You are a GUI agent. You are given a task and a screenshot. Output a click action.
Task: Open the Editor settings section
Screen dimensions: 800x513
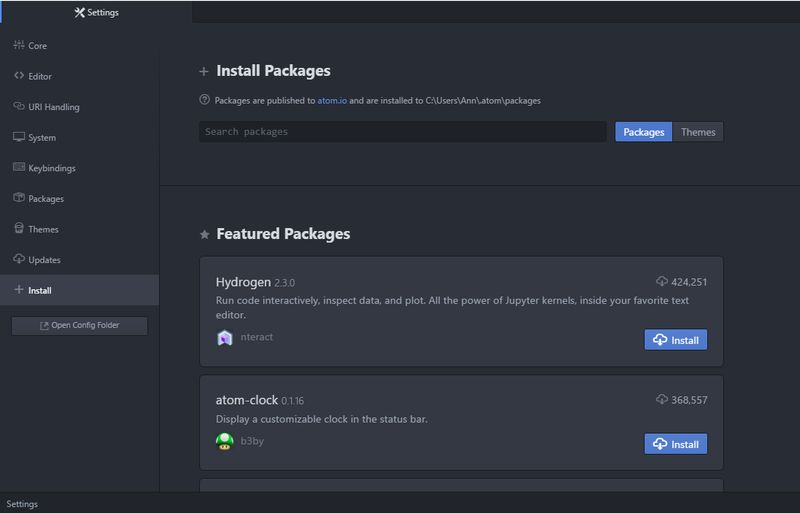40,76
